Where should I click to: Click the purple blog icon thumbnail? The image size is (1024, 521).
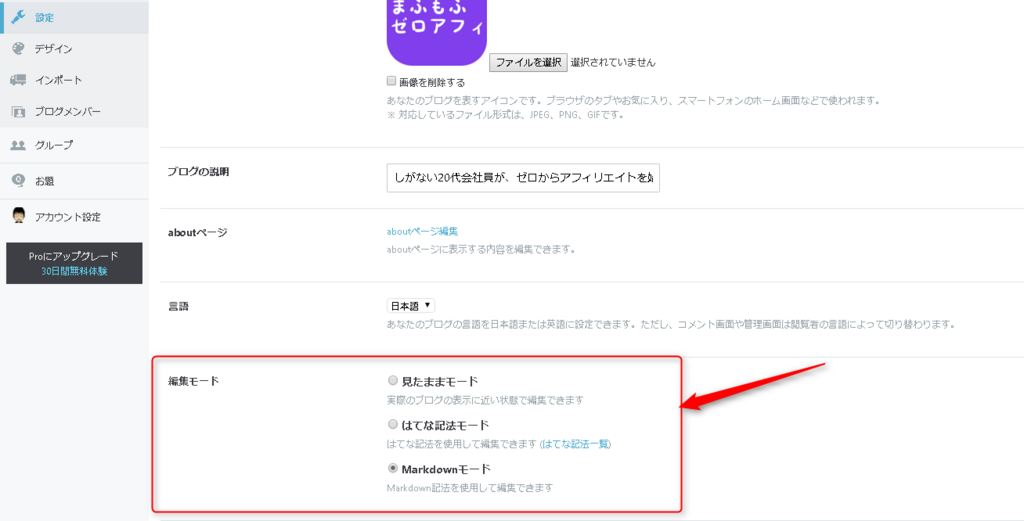437,32
